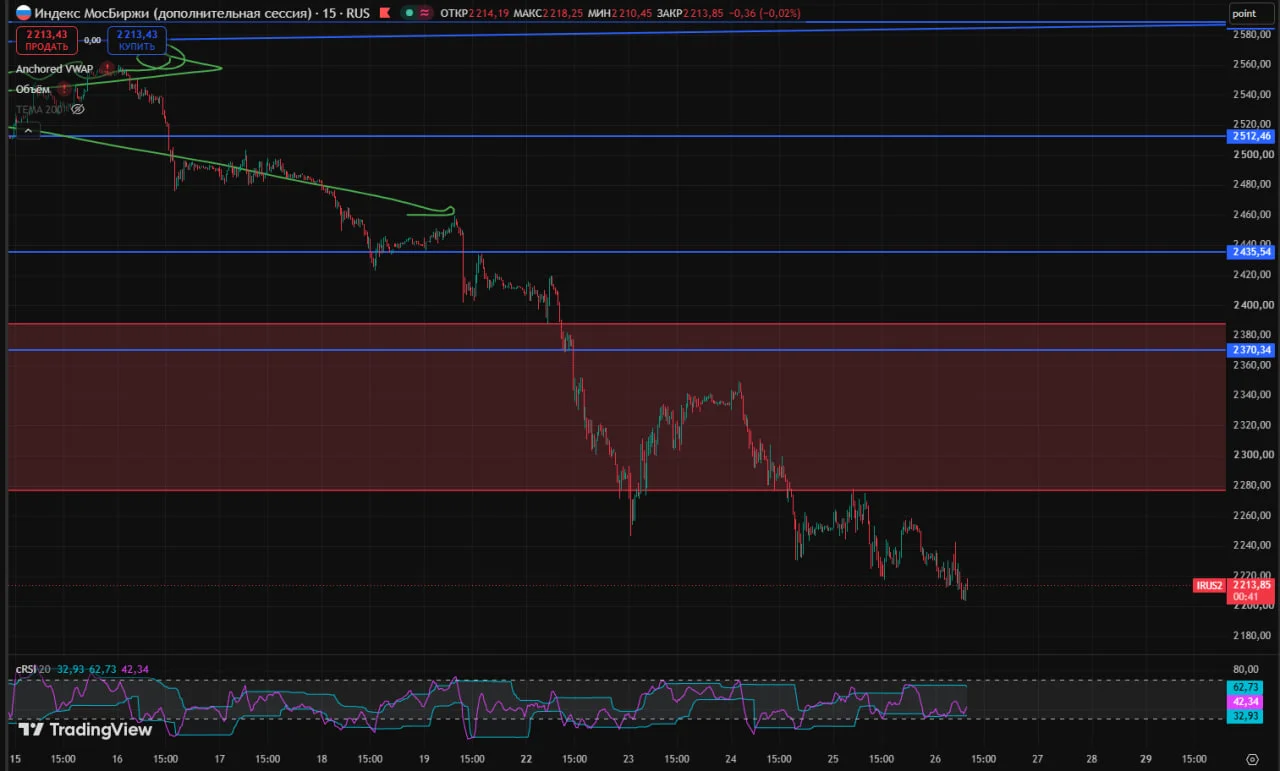This screenshot has width=1280, height=771.
Task: Open chart settings gear on the time axis
Action: point(1252,759)
